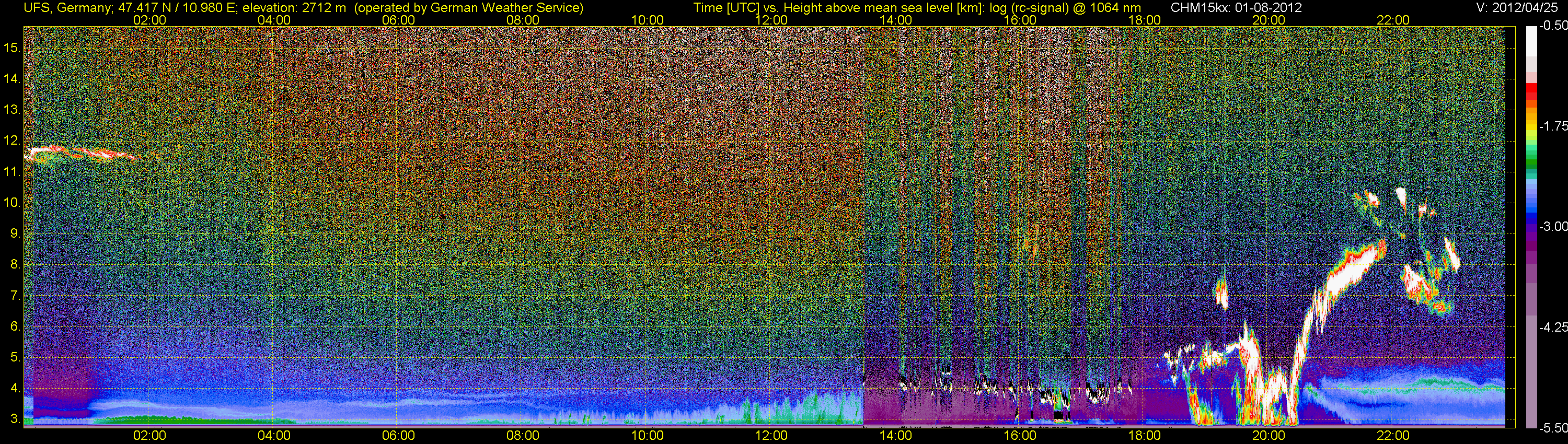Click '06:00' on the bottom time axis
Viewport: 1568px width, 444px height.
coord(398,436)
